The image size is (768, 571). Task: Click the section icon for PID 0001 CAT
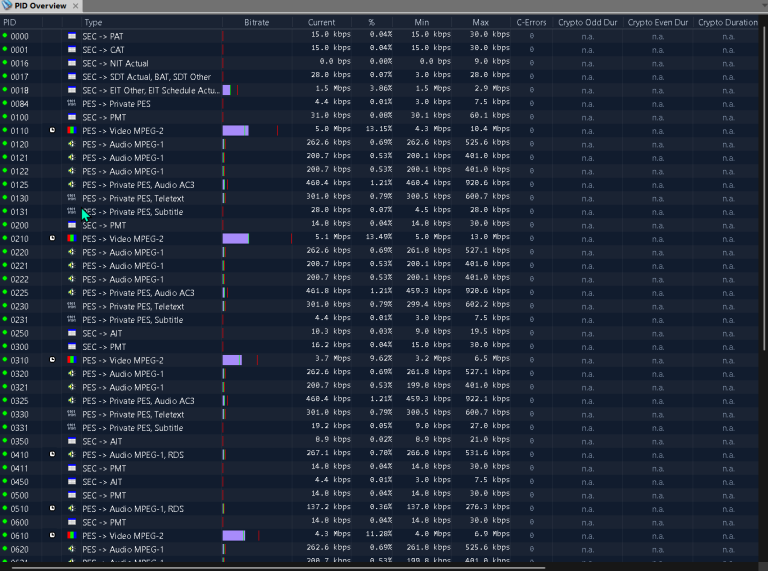tap(72, 49)
